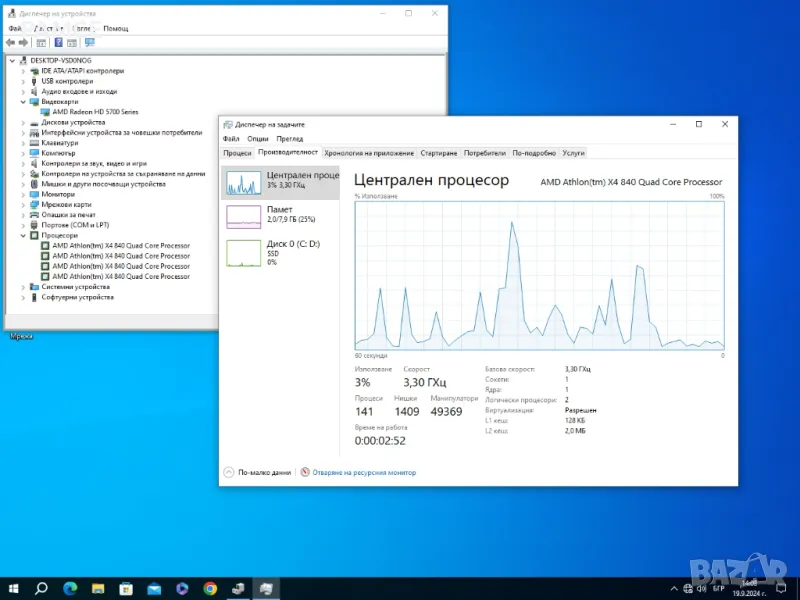This screenshot has width=800, height=600.
Task: Click Отваряне на ресурсния монитор link
Action: (364, 472)
